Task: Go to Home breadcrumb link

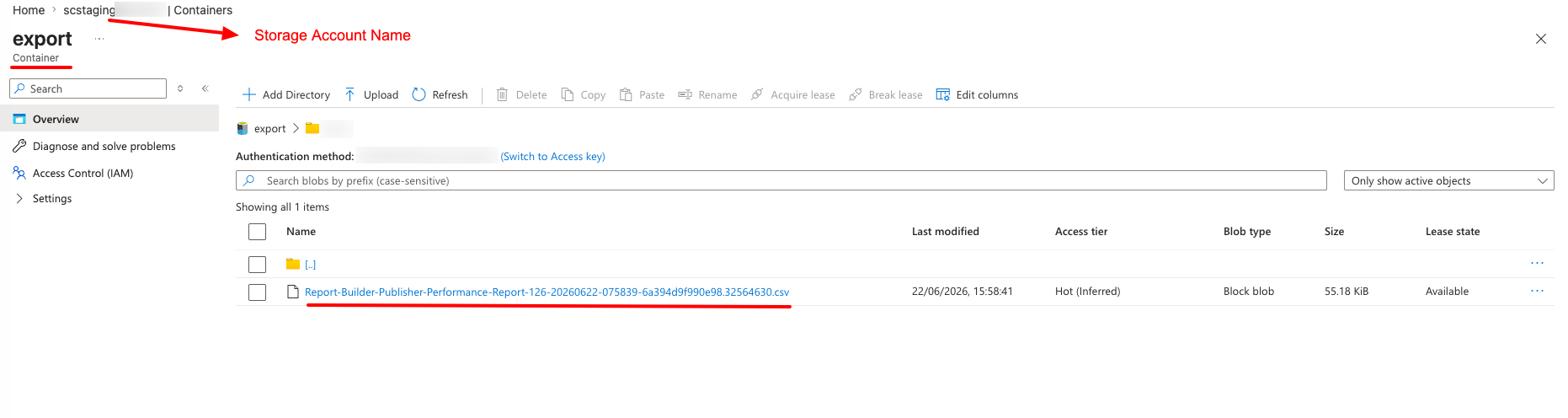Action: point(29,10)
